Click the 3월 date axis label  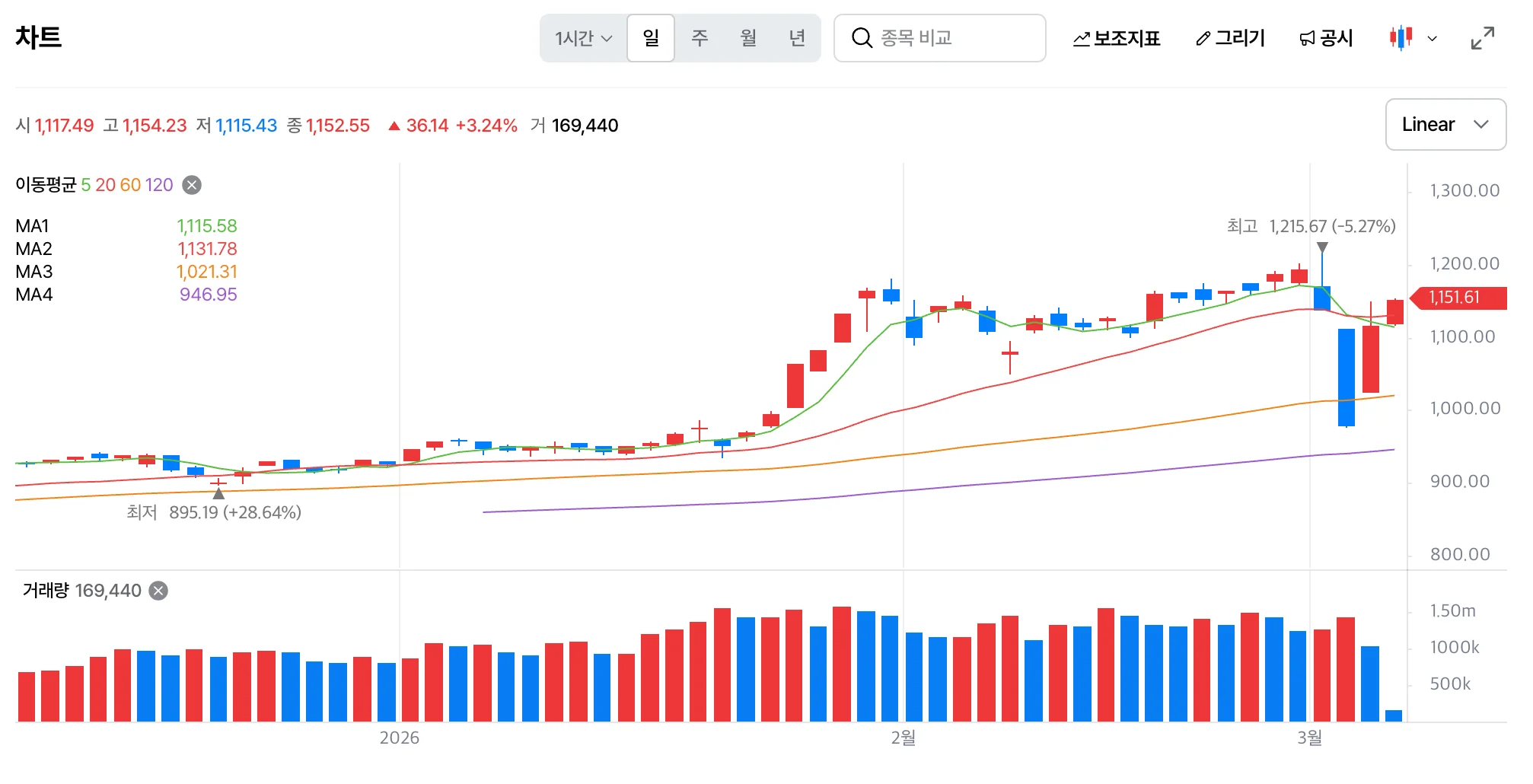1310,738
